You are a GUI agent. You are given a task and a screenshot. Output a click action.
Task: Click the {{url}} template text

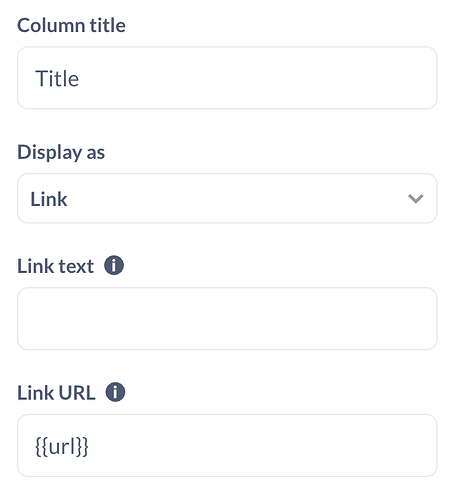[x=62, y=446]
